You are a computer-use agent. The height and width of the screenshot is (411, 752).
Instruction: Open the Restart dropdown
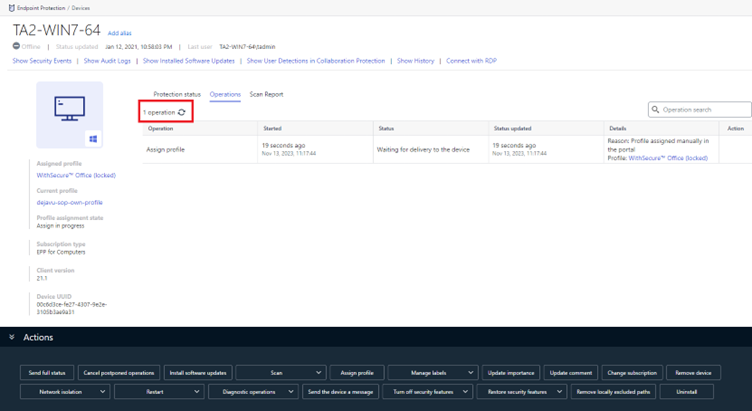point(159,392)
